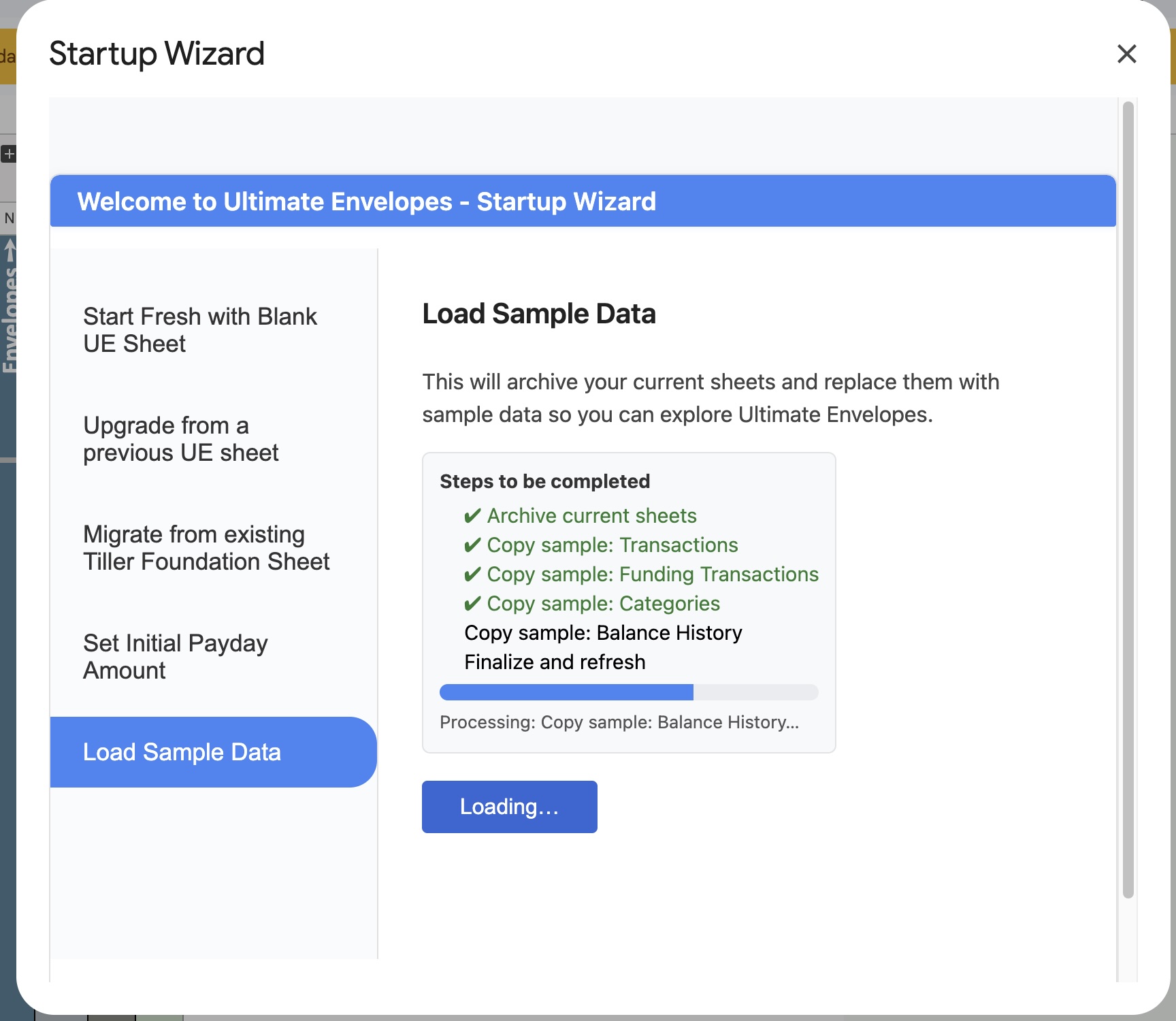The width and height of the screenshot is (1176, 1021).
Task: Select Start Fresh with Blank UE Sheet
Action: 213,330
